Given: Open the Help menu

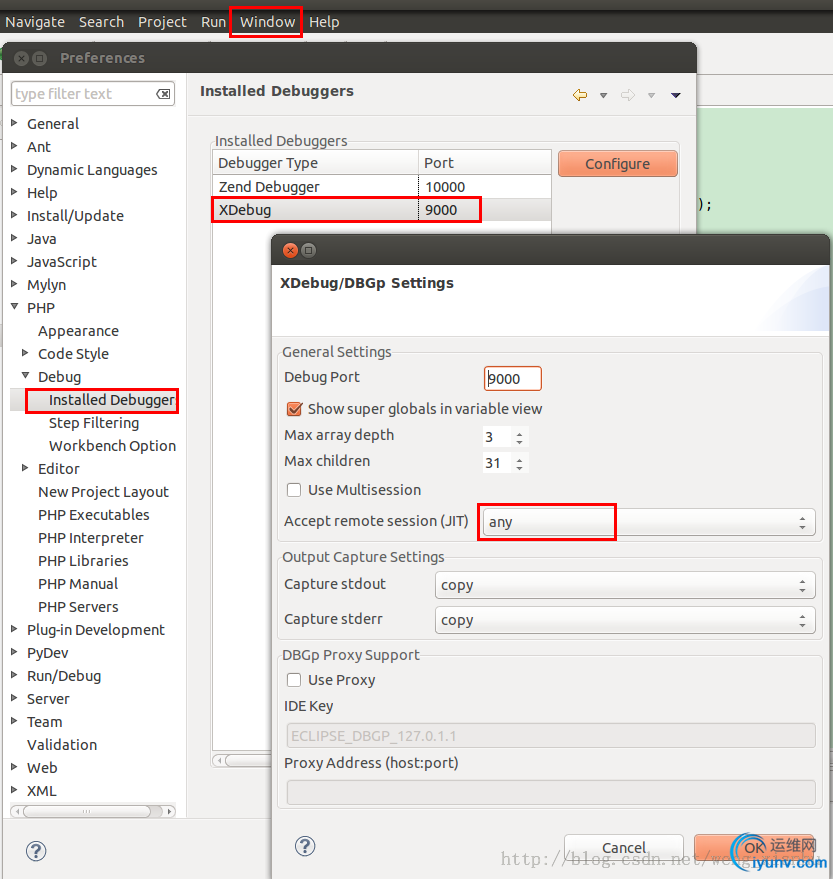Looking at the screenshot, I should click(324, 22).
